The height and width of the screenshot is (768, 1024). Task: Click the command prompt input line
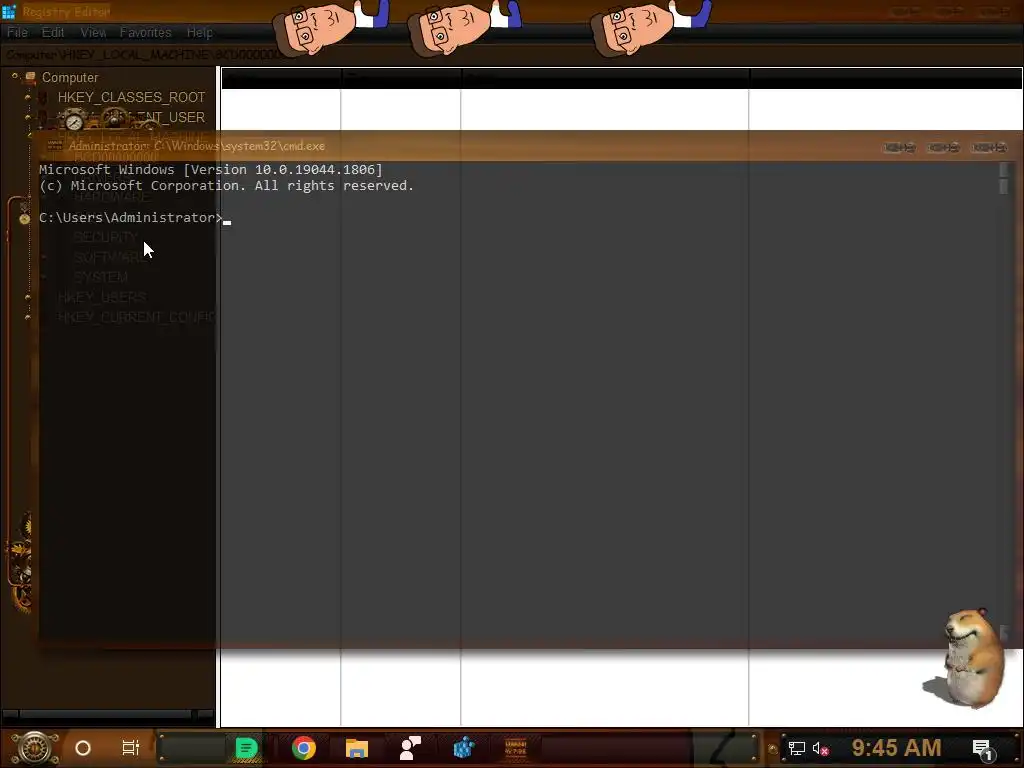(x=135, y=217)
